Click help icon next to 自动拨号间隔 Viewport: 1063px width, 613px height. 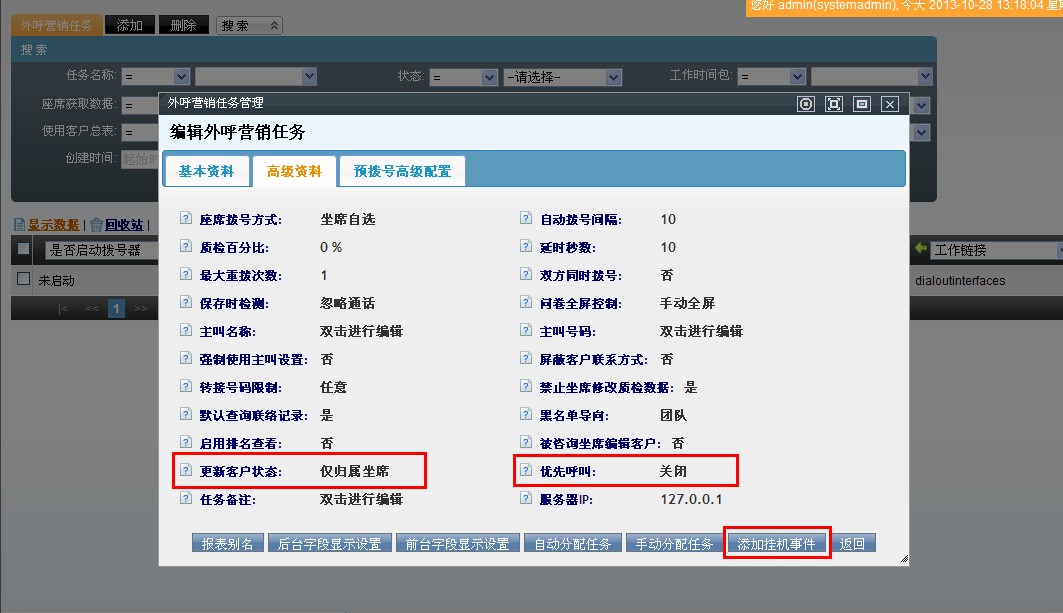[525, 219]
